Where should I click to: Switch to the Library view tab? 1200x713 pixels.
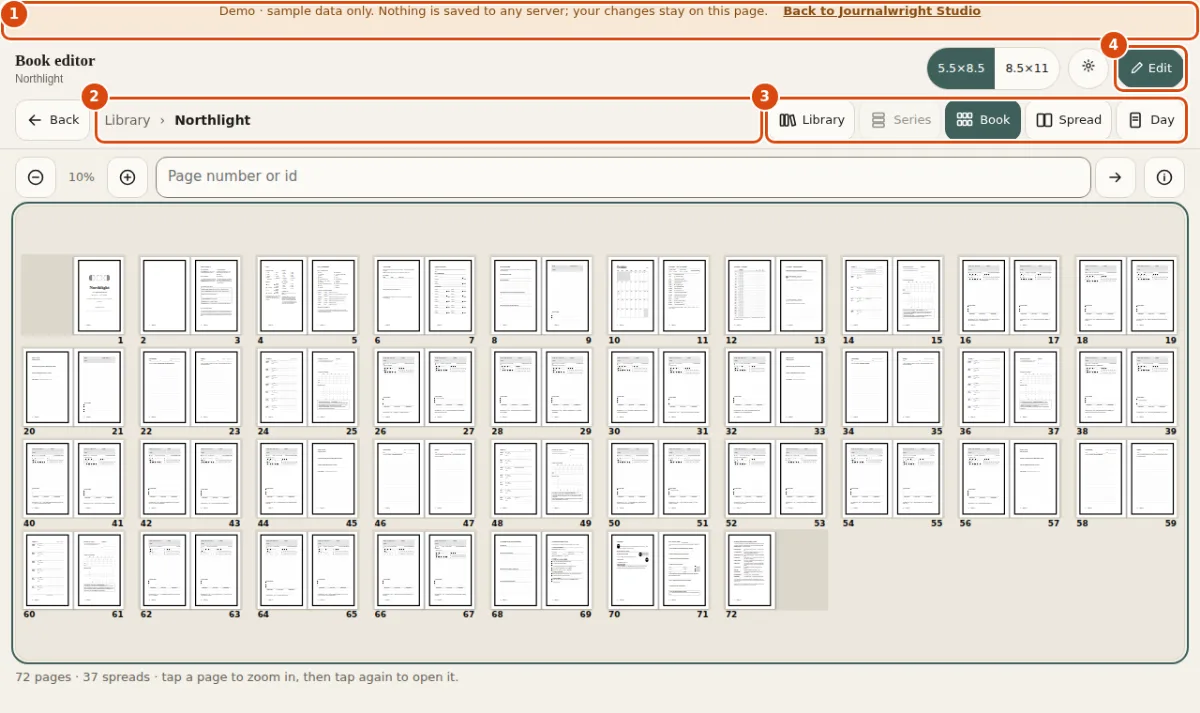(812, 120)
